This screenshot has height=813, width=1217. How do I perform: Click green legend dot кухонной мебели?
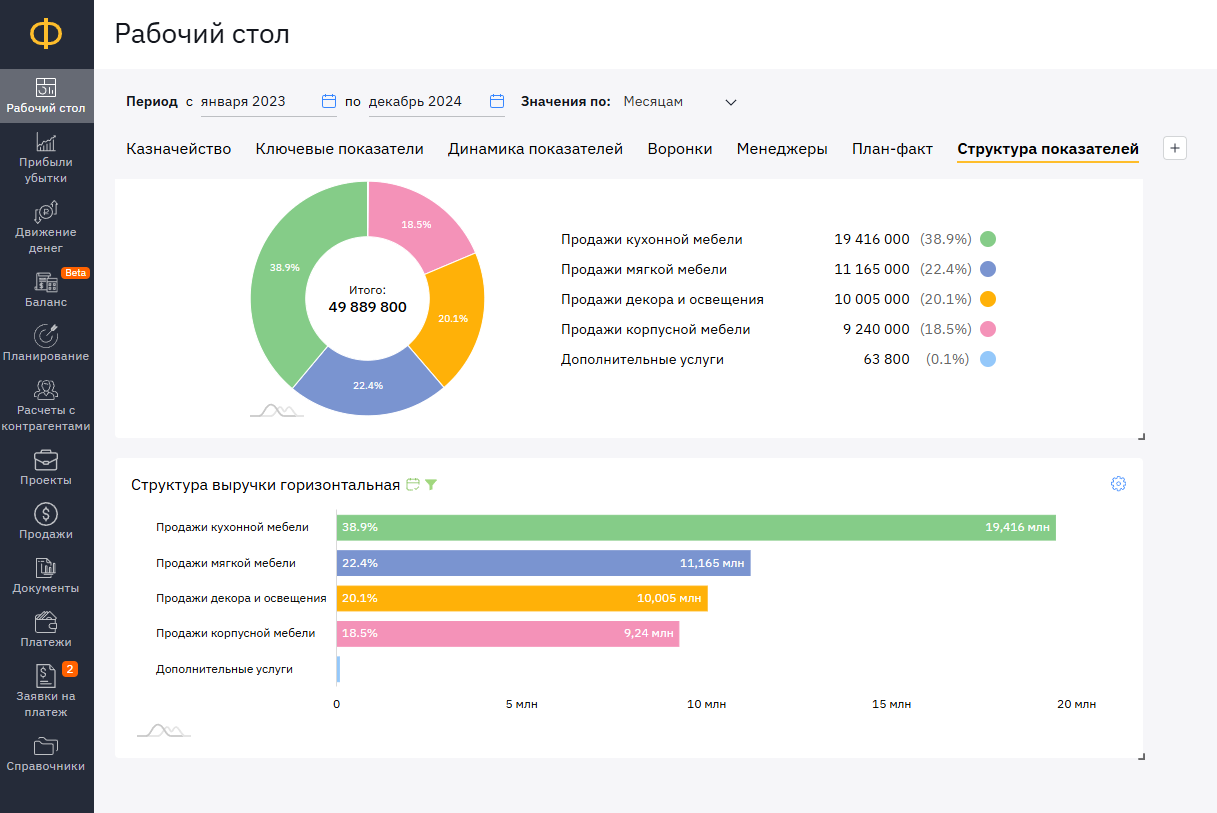988,239
